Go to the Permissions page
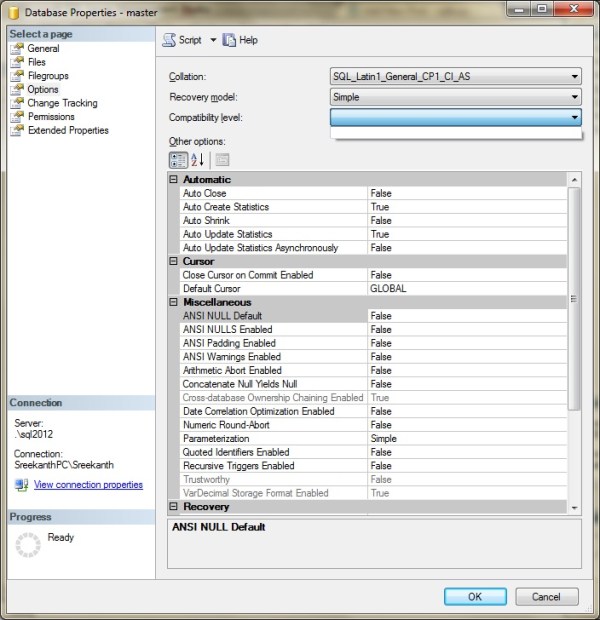Image resolution: width=600 pixels, height=620 pixels. [x=51, y=117]
